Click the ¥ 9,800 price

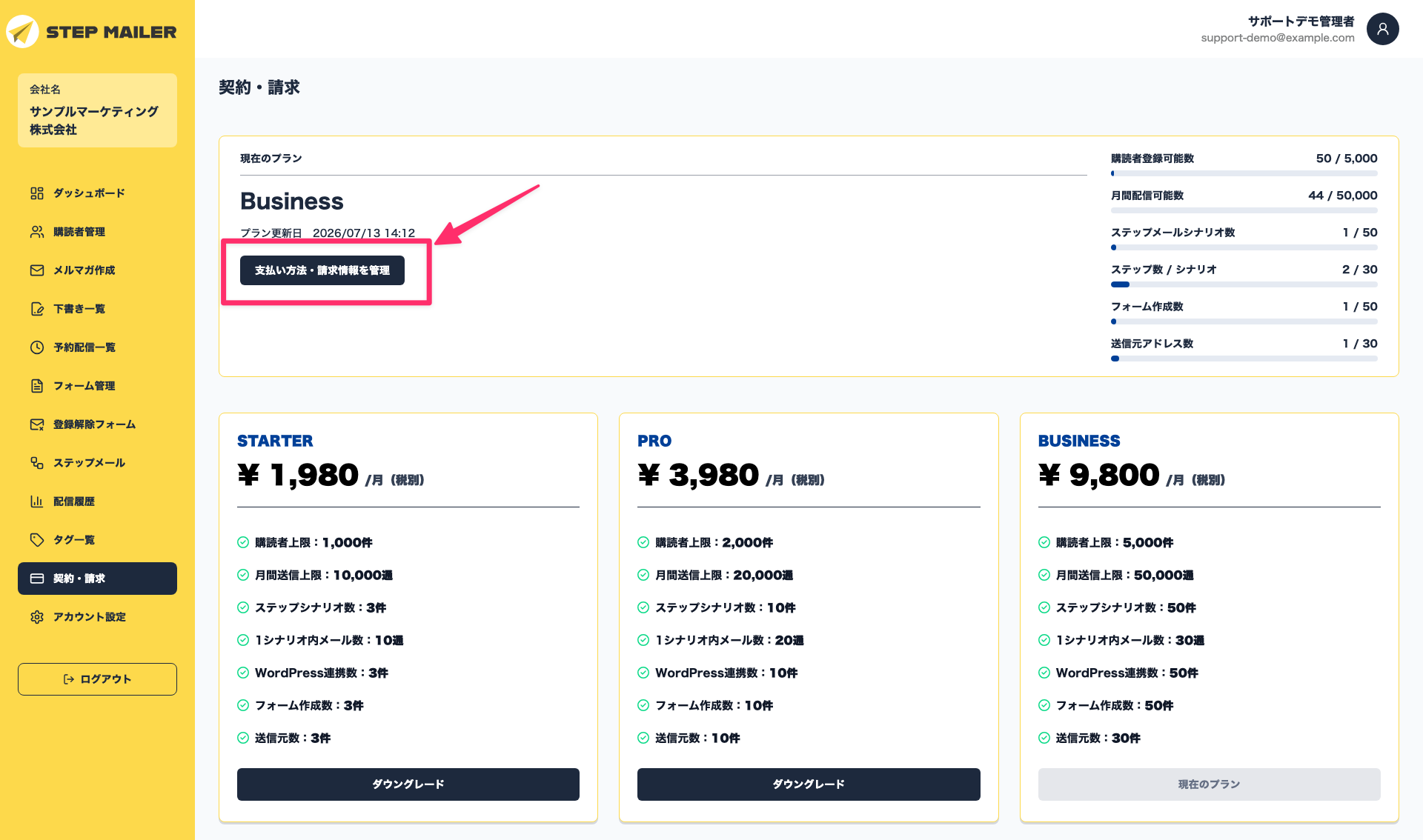pyautogui.click(x=1099, y=475)
